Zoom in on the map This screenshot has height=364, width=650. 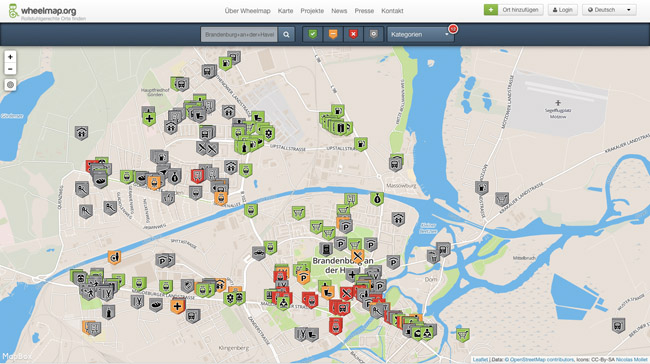pyautogui.click(x=10, y=57)
